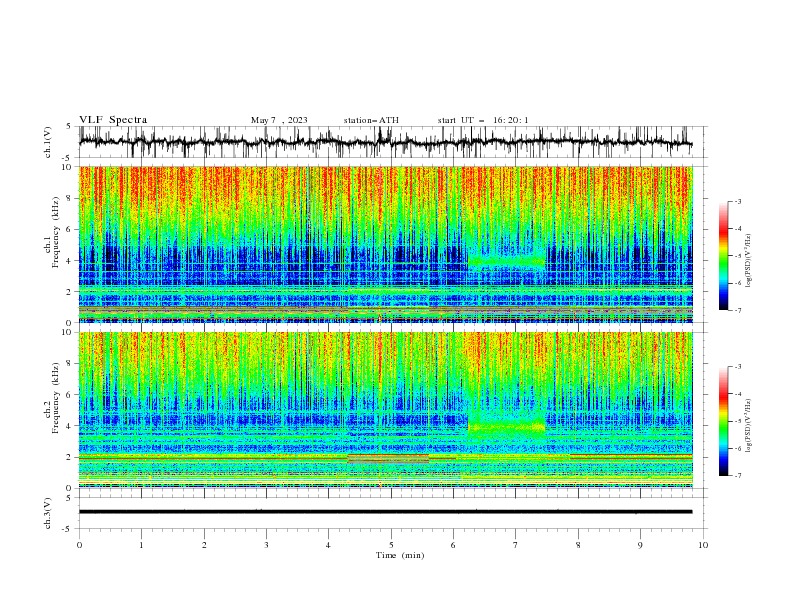Click the 4 minute tick label on time axis
This screenshot has width=792, height=612.
coord(328,545)
